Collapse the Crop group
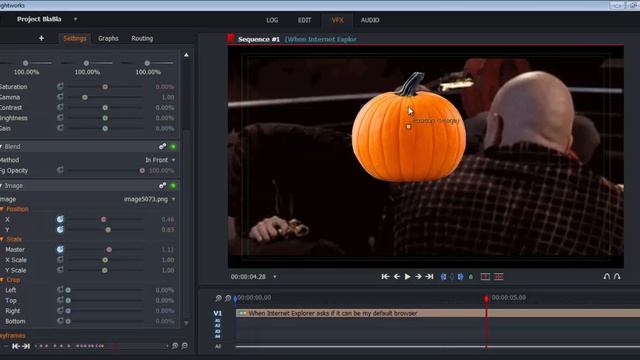The height and width of the screenshot is (360, 640). (2, 280)
